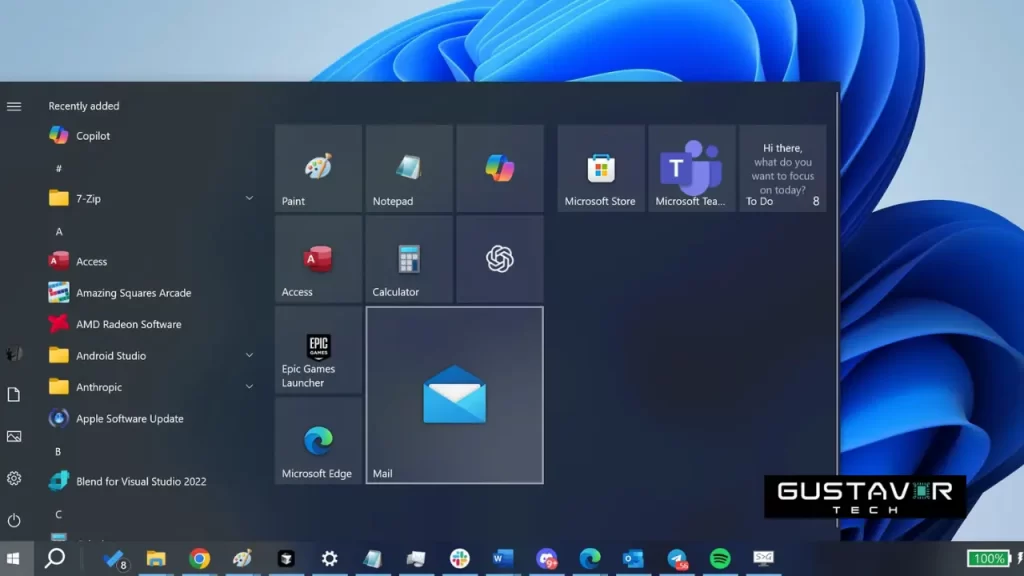Jump via the '#' letter header

(59, 168)
